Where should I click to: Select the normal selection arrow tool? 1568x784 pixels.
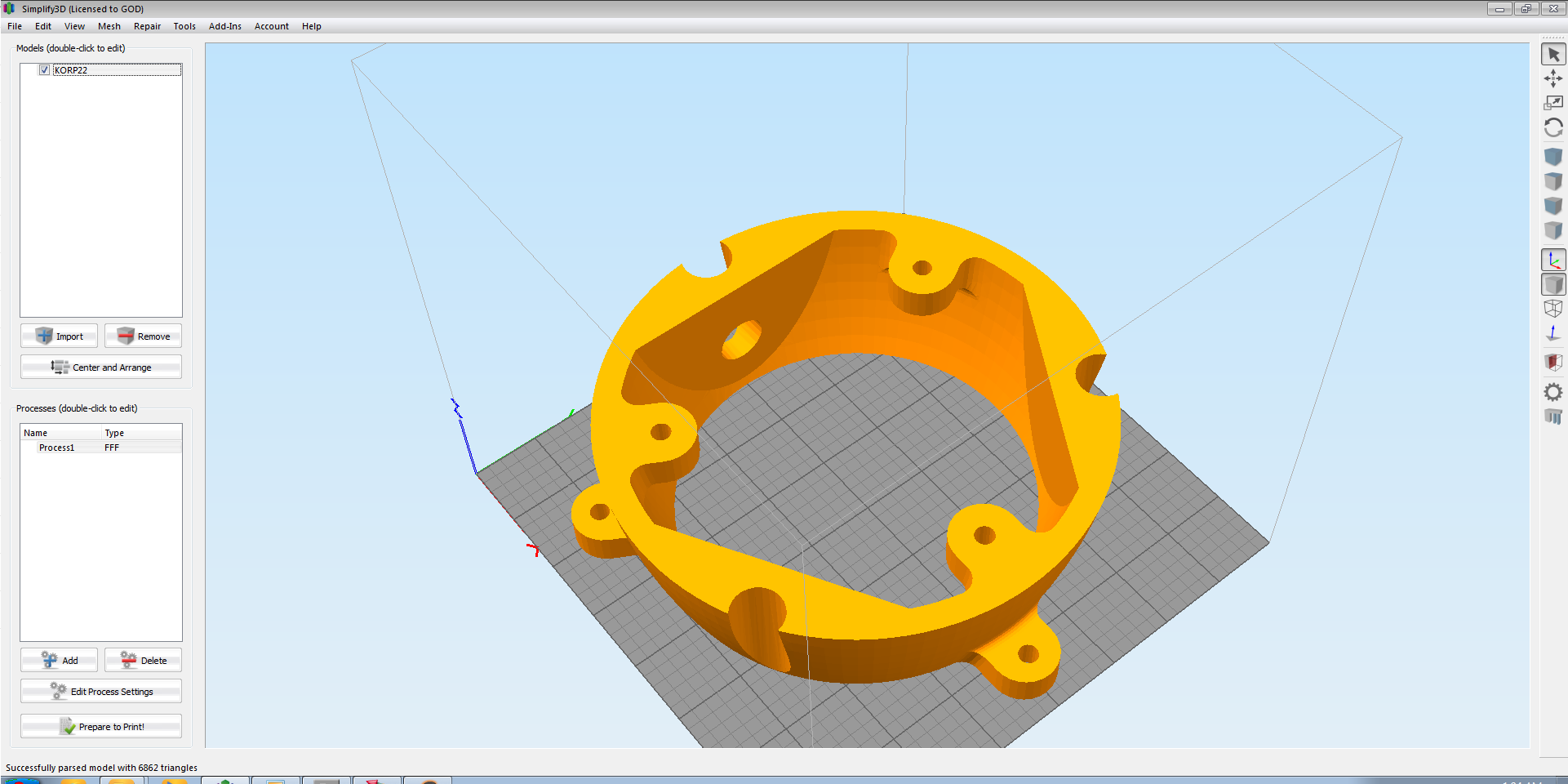[x=1553, y=55]
